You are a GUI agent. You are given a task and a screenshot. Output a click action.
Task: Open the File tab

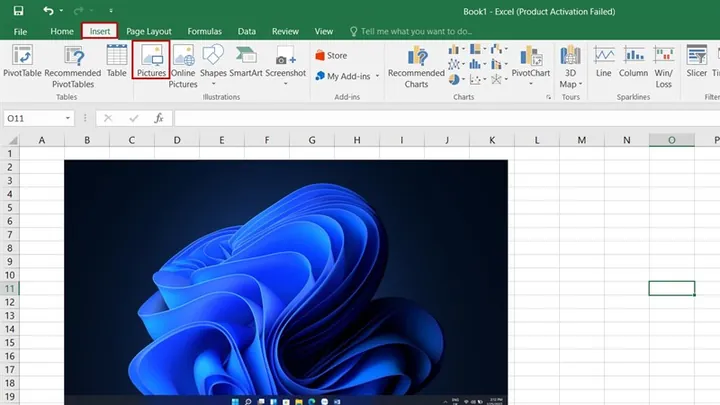click(20, 32)
